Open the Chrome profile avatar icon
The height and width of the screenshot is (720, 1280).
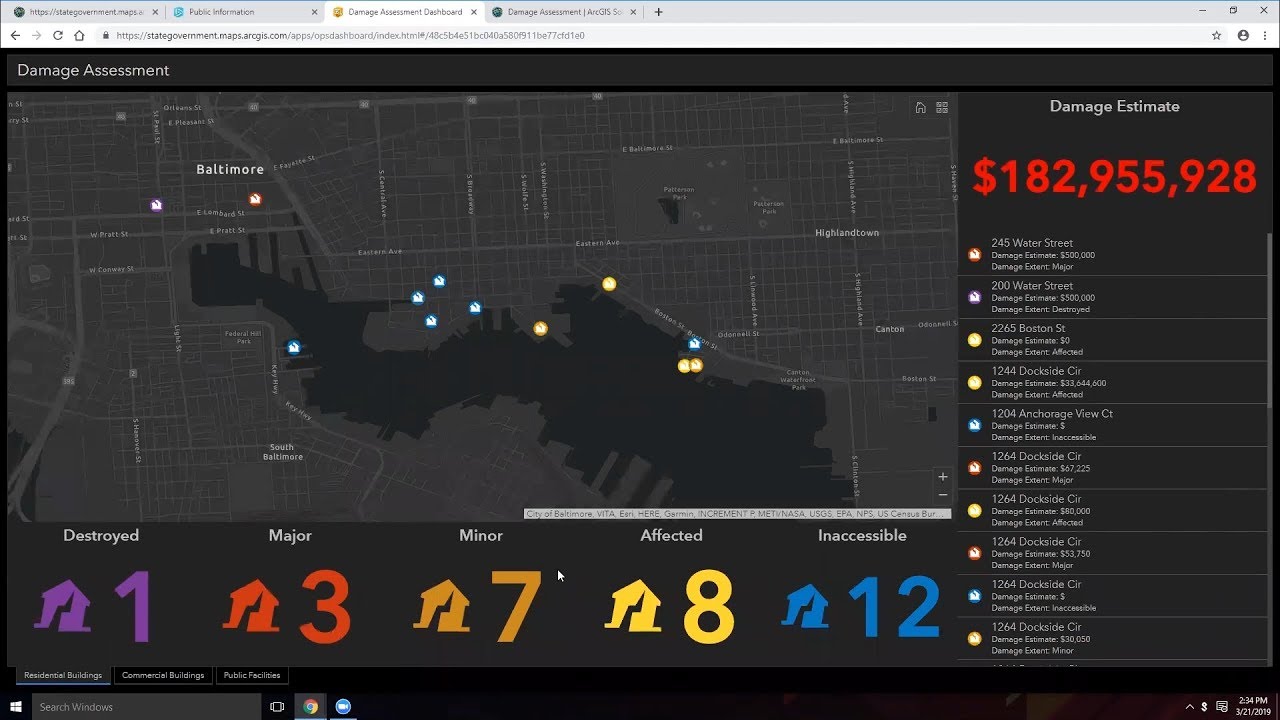(x=1243, y=35)
